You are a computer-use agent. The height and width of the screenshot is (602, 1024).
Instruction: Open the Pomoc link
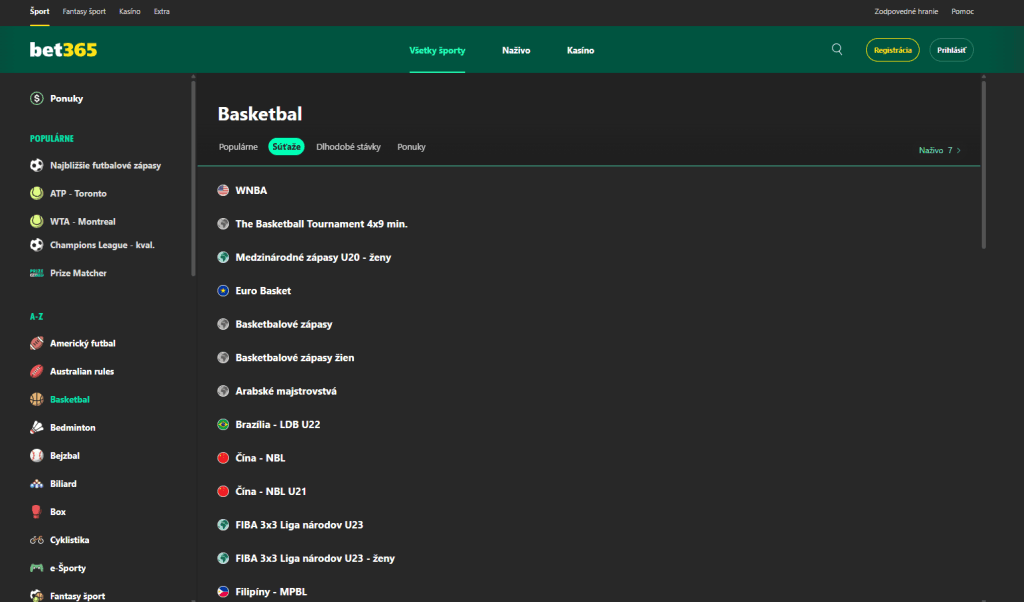click(x=963, y=12)
